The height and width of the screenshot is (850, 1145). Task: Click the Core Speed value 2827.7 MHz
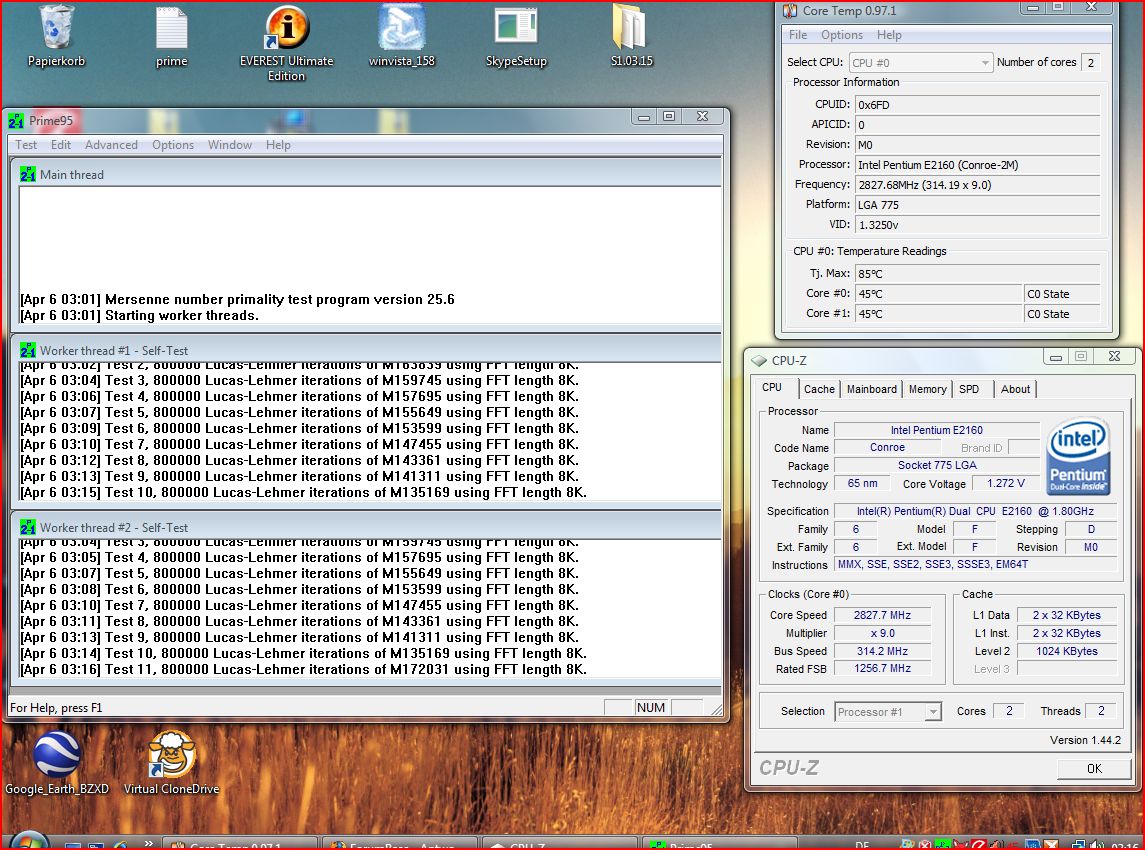[x=882, y=615]
